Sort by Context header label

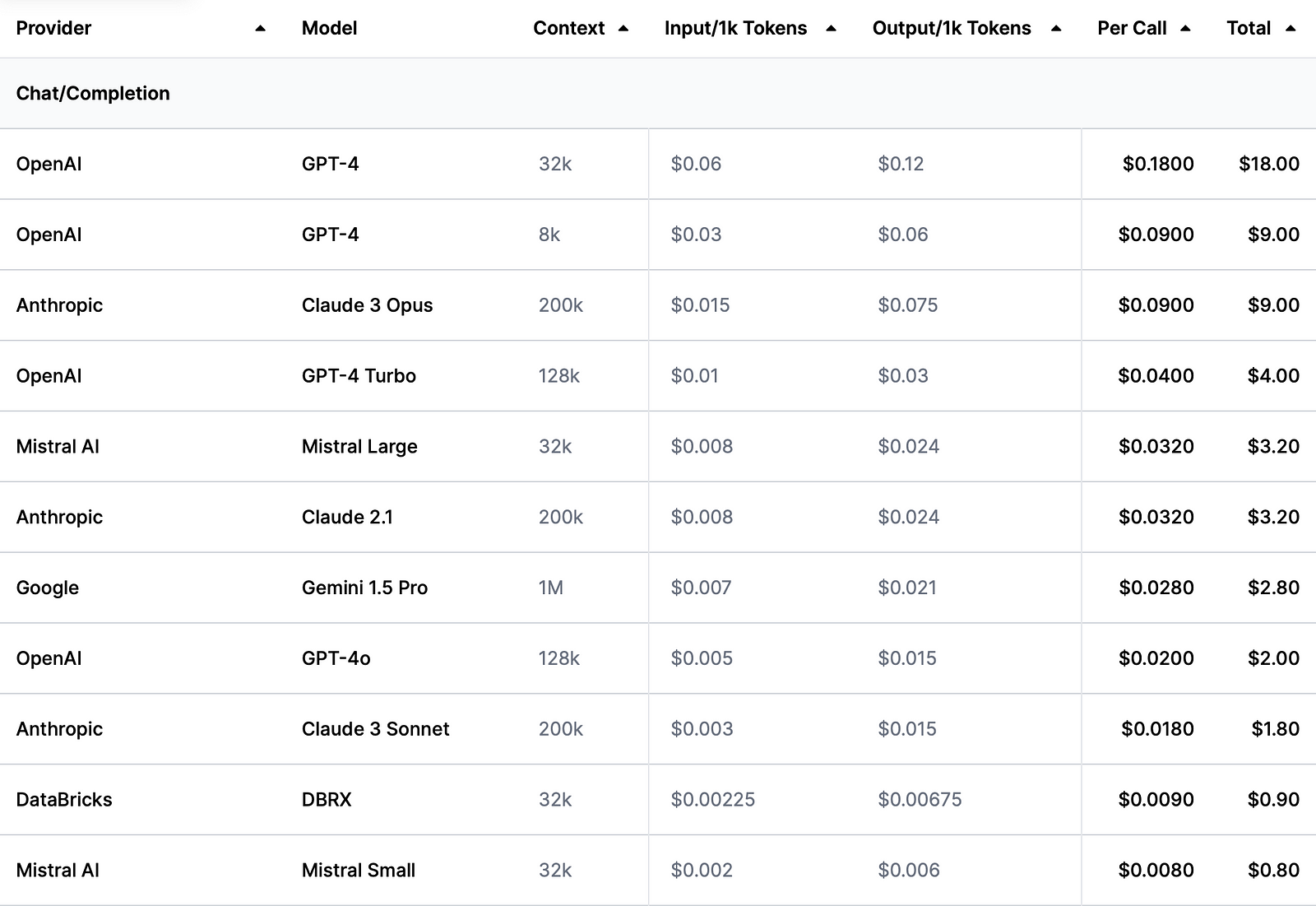pyautogui.click(x=568, y=29)
